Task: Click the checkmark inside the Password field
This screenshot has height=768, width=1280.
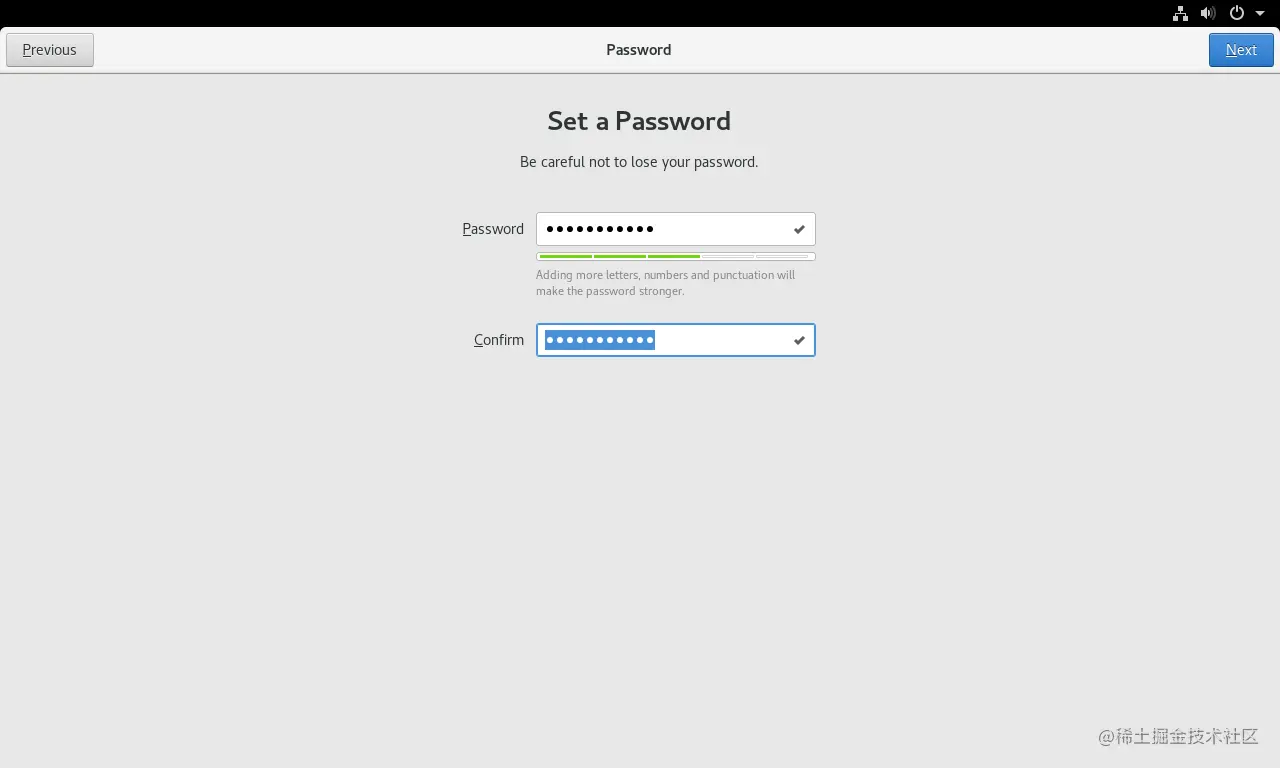Action: coord(799,229)
